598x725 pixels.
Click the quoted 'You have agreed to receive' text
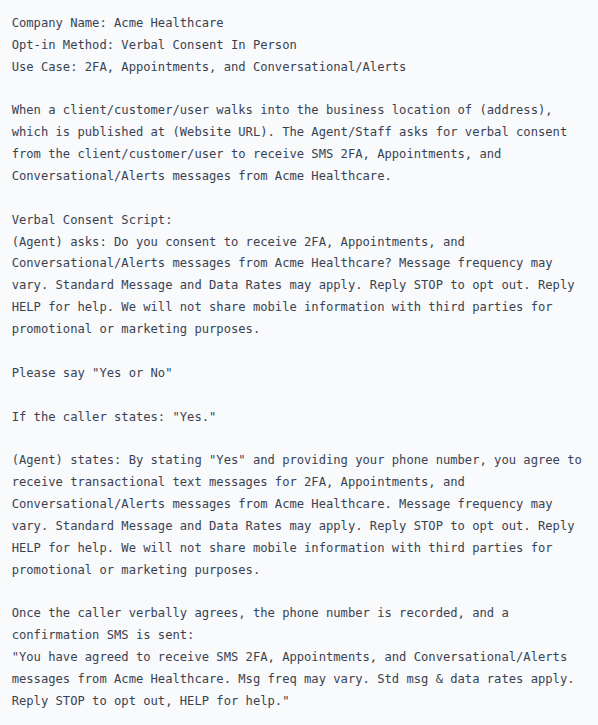(x=111, y=657)
